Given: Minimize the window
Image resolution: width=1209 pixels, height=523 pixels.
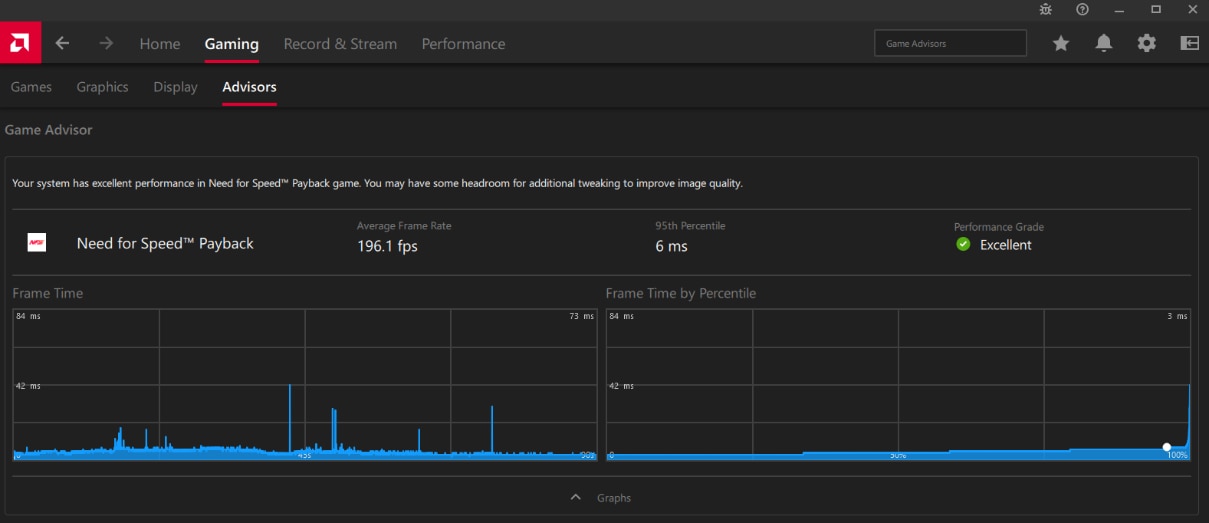Looking at the screenshot, I should pos(1119,9).
